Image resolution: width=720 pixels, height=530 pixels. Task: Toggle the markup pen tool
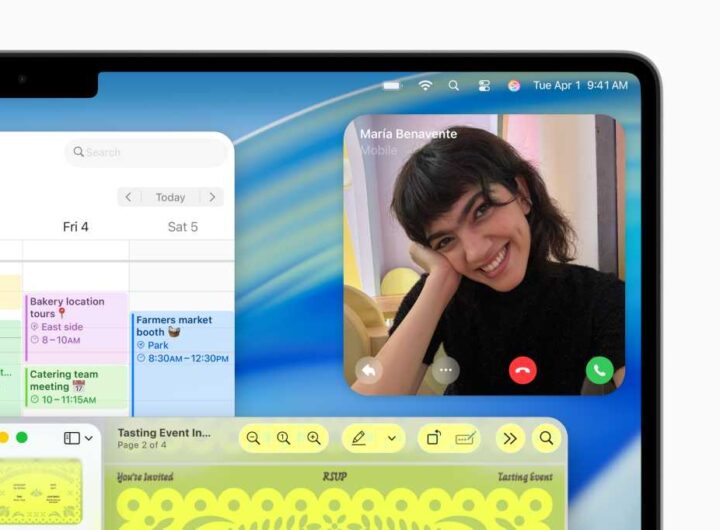click(x=359, y=438)
